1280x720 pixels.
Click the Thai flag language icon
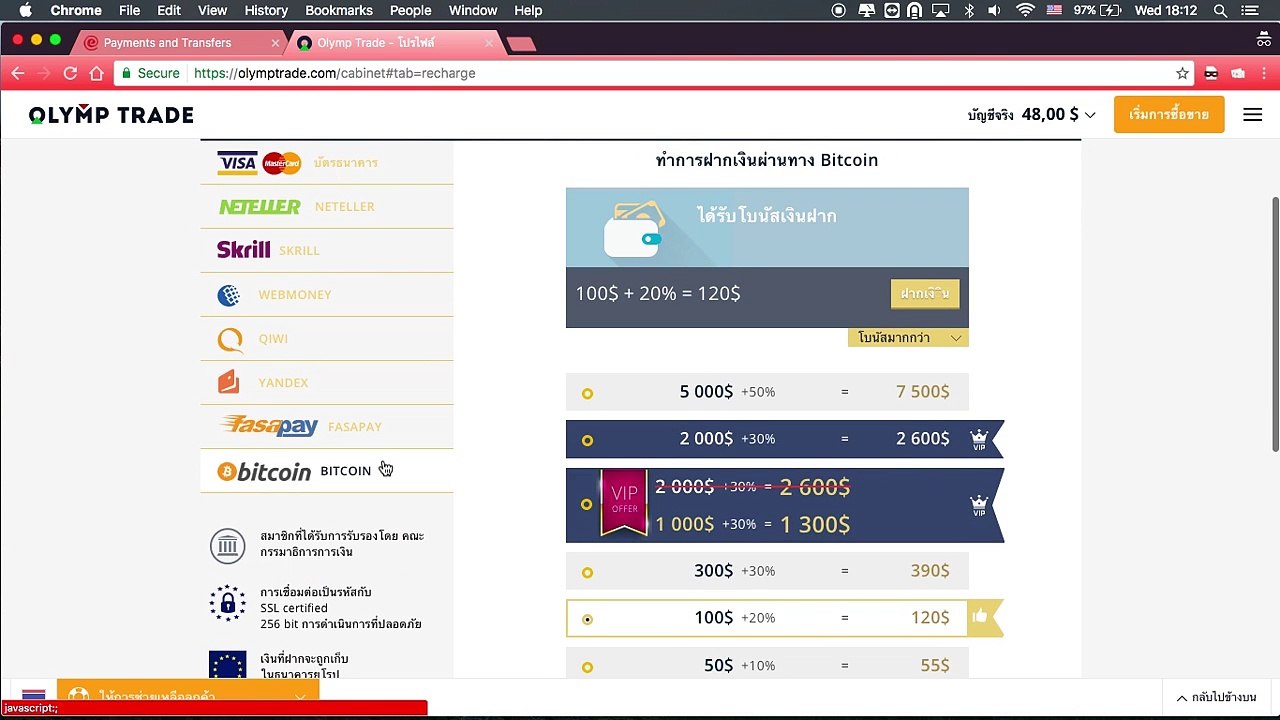[33, 696]
